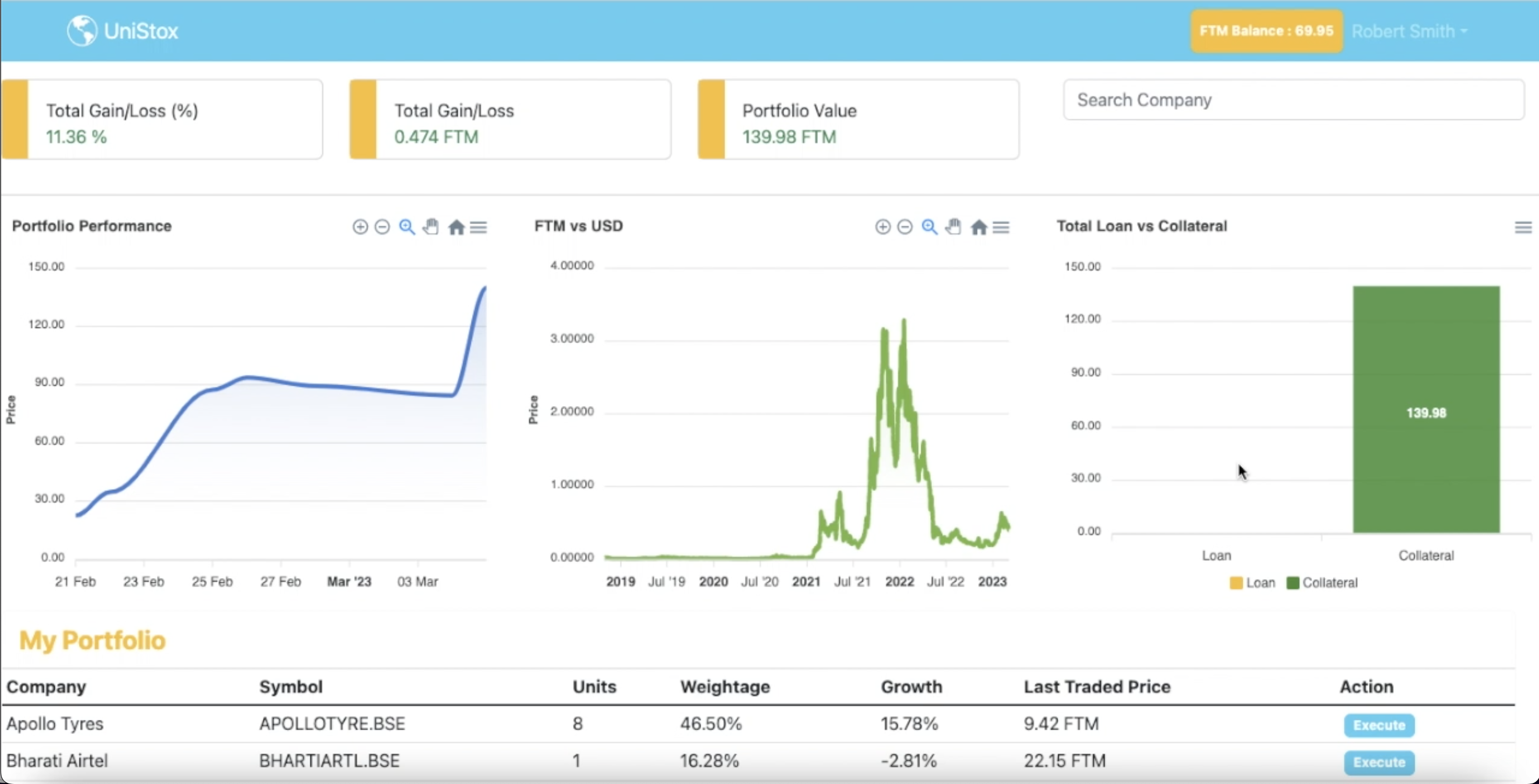
Task: Pick the selection zoom magnifier on FTM vs USD chart
Action: (930, 227)
